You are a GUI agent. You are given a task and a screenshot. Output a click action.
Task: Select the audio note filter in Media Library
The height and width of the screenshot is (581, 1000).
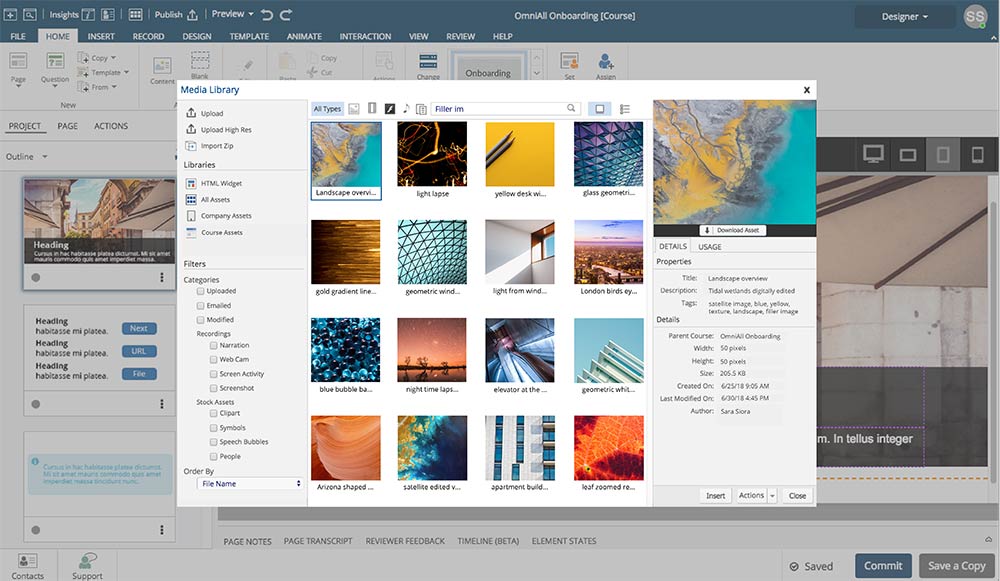(x=405, y=108)
